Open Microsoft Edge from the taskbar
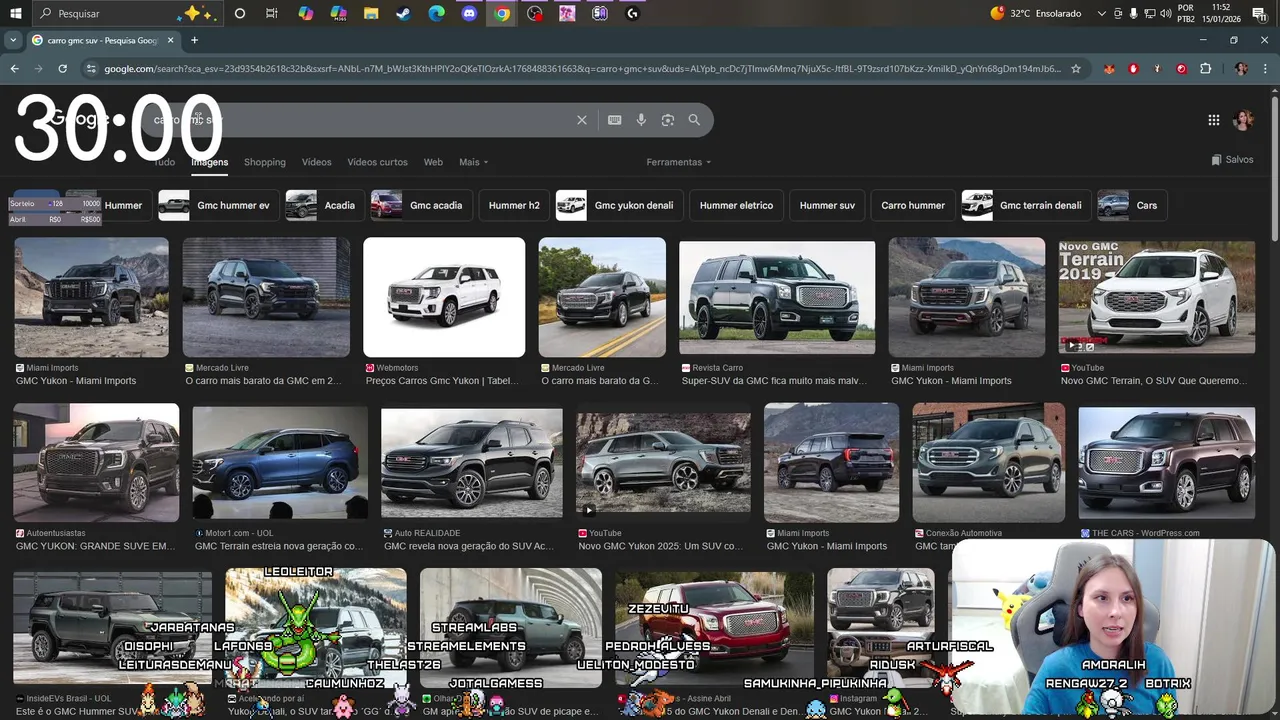Screen dimensions: 1280x720 (436, 14)
